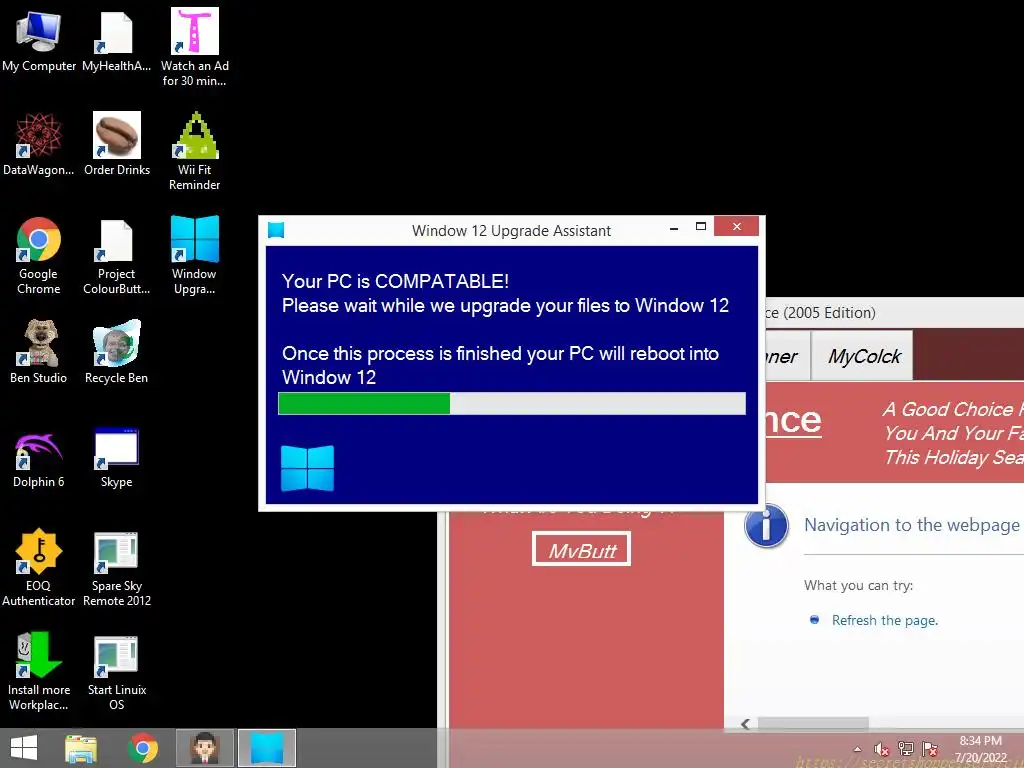
Task: Click the 'Your PC is COMPATABLE!' text
Action: coord(395,281)
